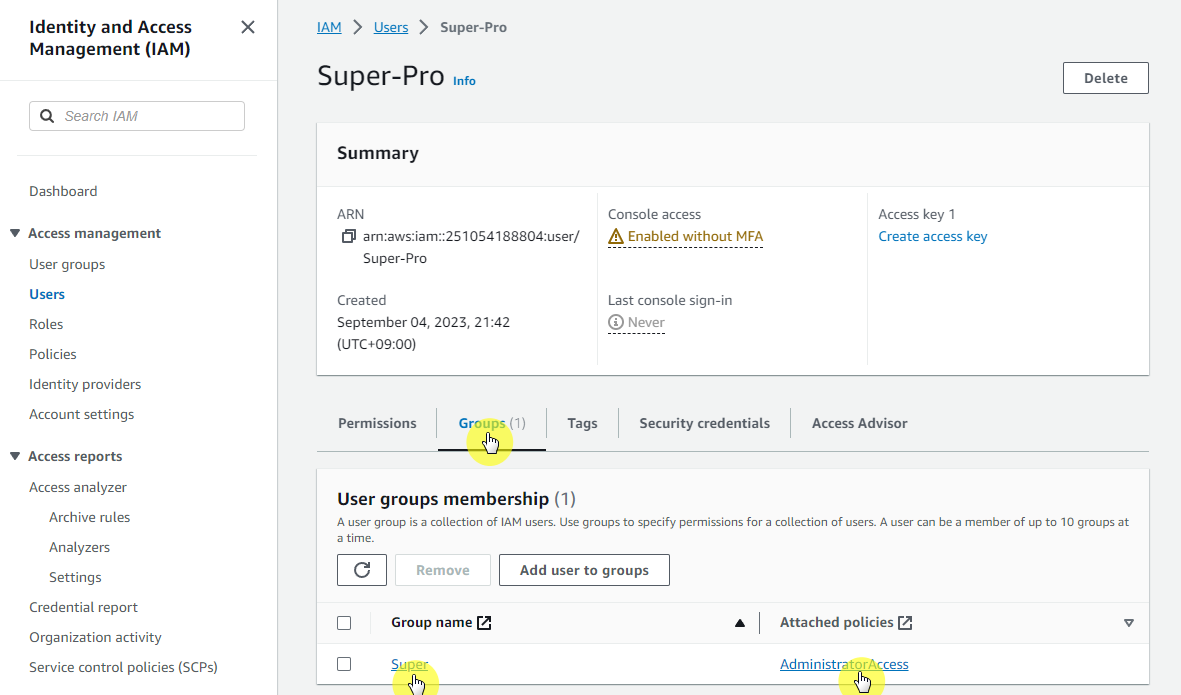Open the Create access key link
Image resolution: width=1181 pixels, height=695 pixels.
tap(932, 236)
